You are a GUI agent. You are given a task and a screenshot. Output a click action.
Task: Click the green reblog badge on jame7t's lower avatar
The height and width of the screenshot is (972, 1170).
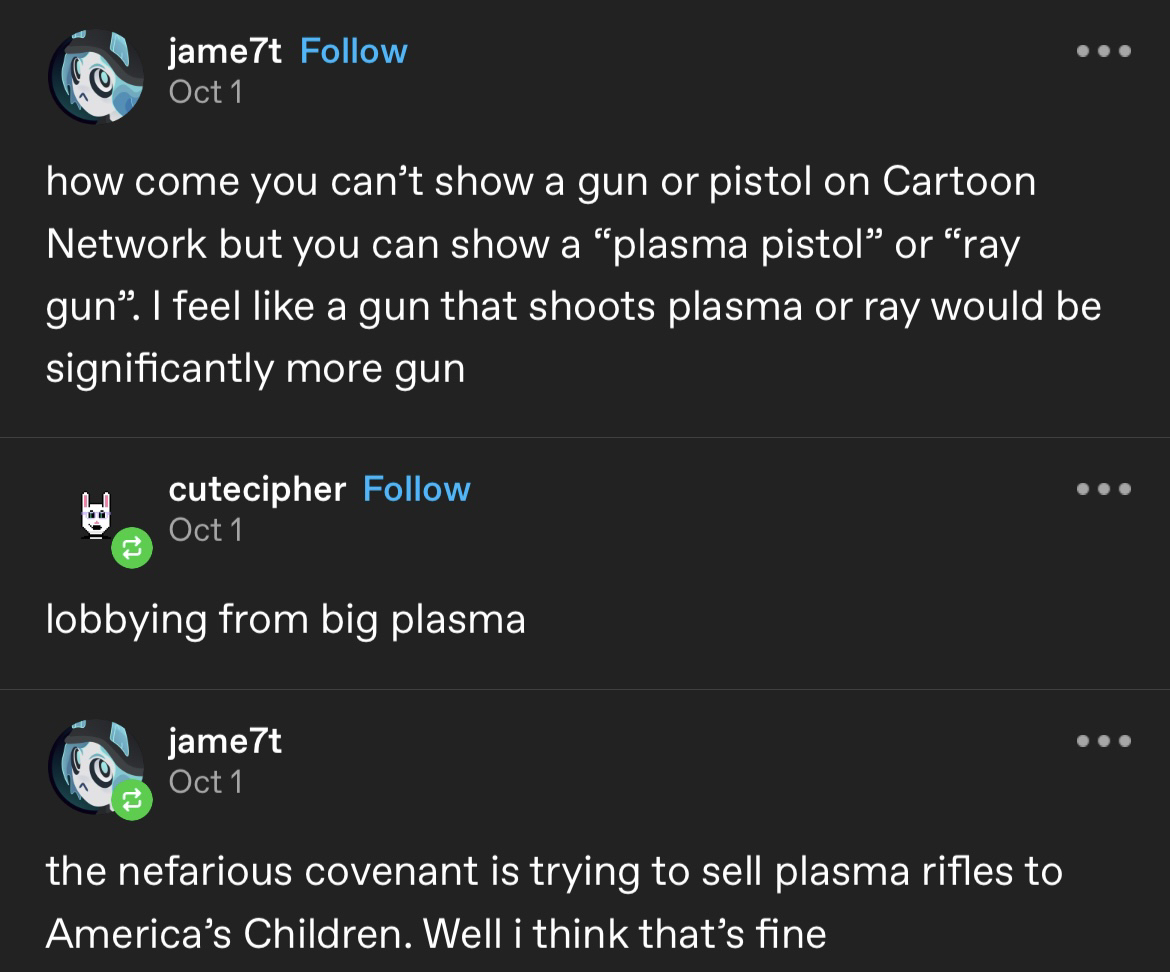click(132, 800)
